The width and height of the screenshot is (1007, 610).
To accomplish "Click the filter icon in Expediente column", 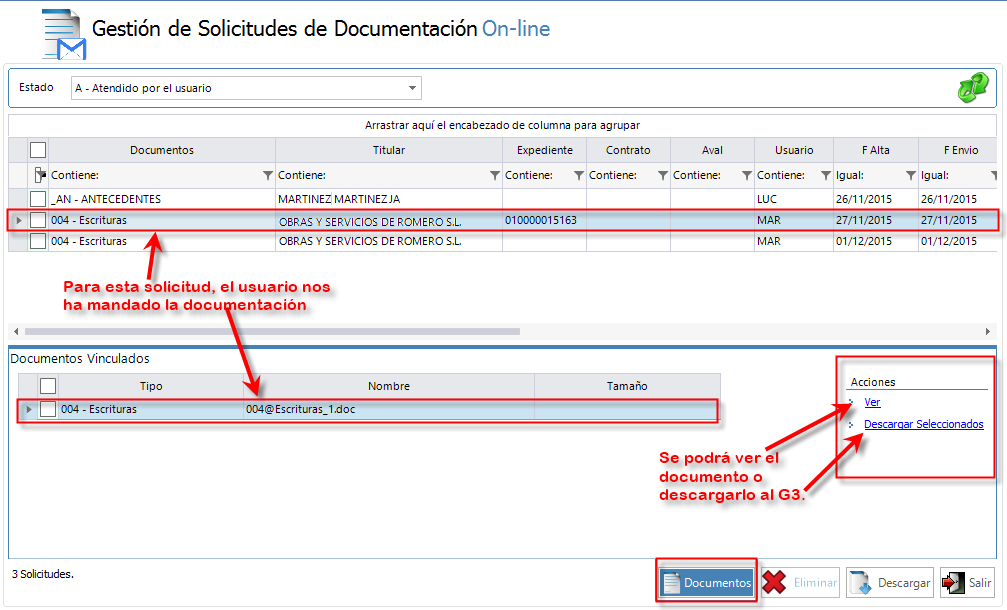I will point(579,176).
